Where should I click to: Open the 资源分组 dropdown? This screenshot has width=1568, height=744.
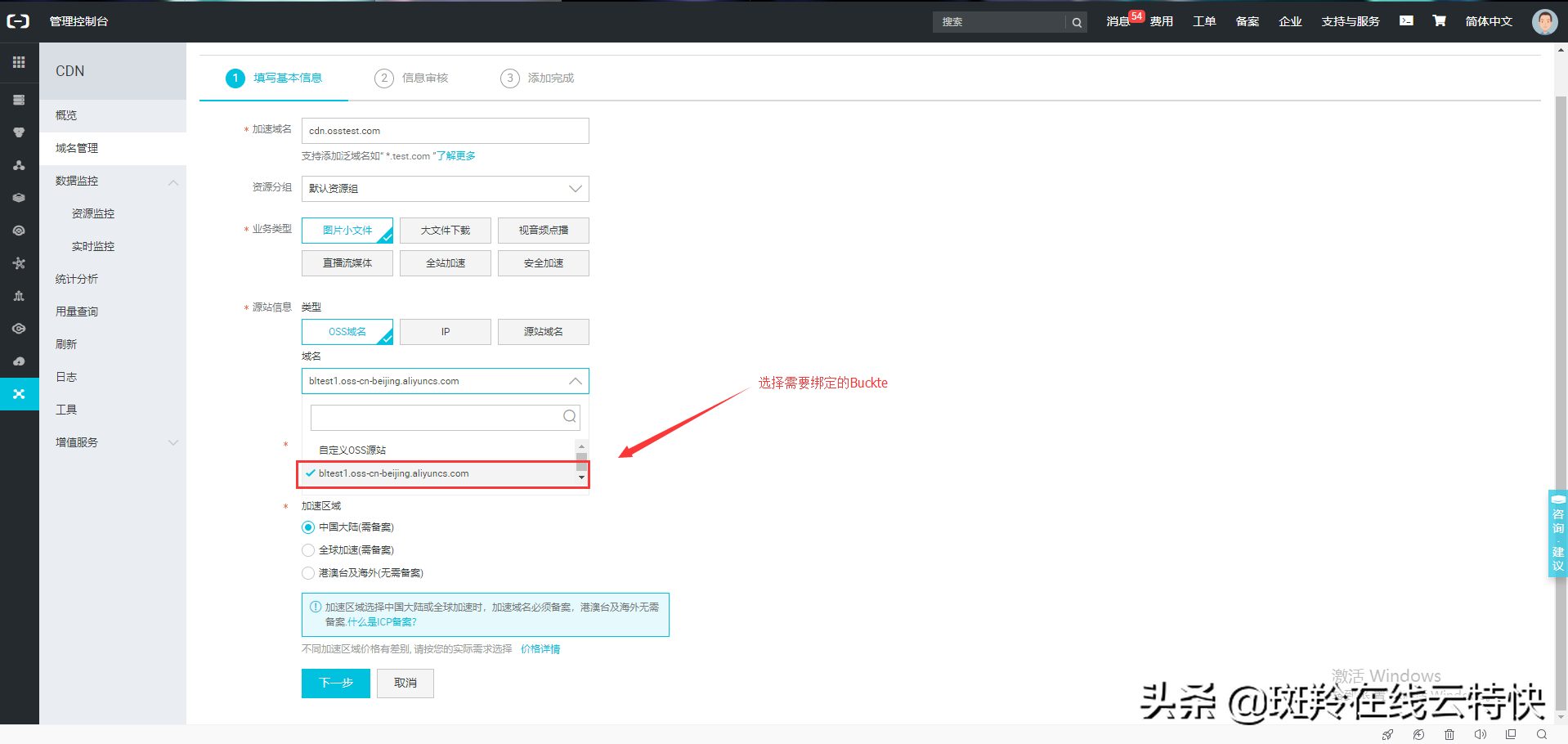(x=446, y=189)
